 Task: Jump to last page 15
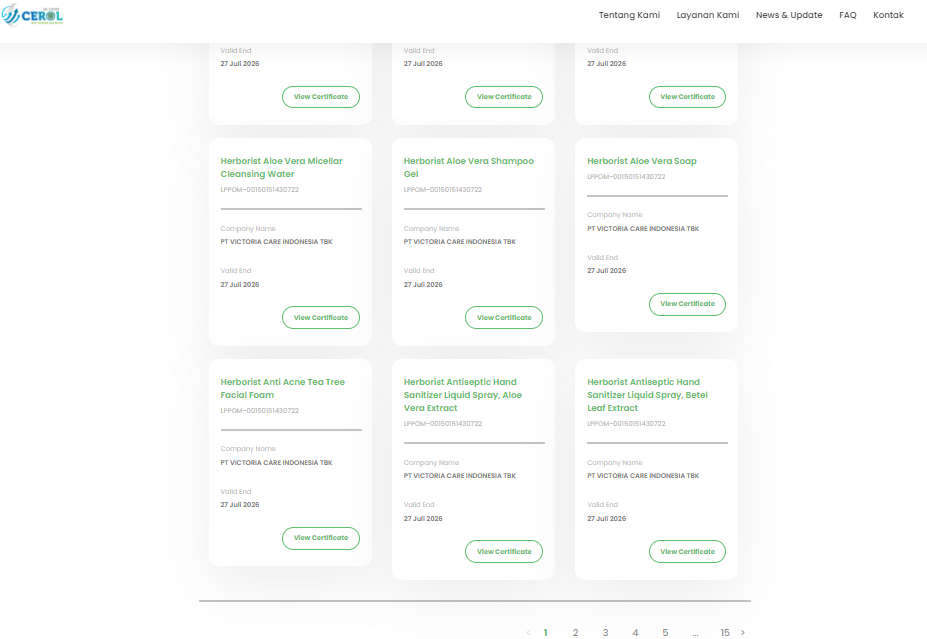pyautogui.click(x=725, y=632)
